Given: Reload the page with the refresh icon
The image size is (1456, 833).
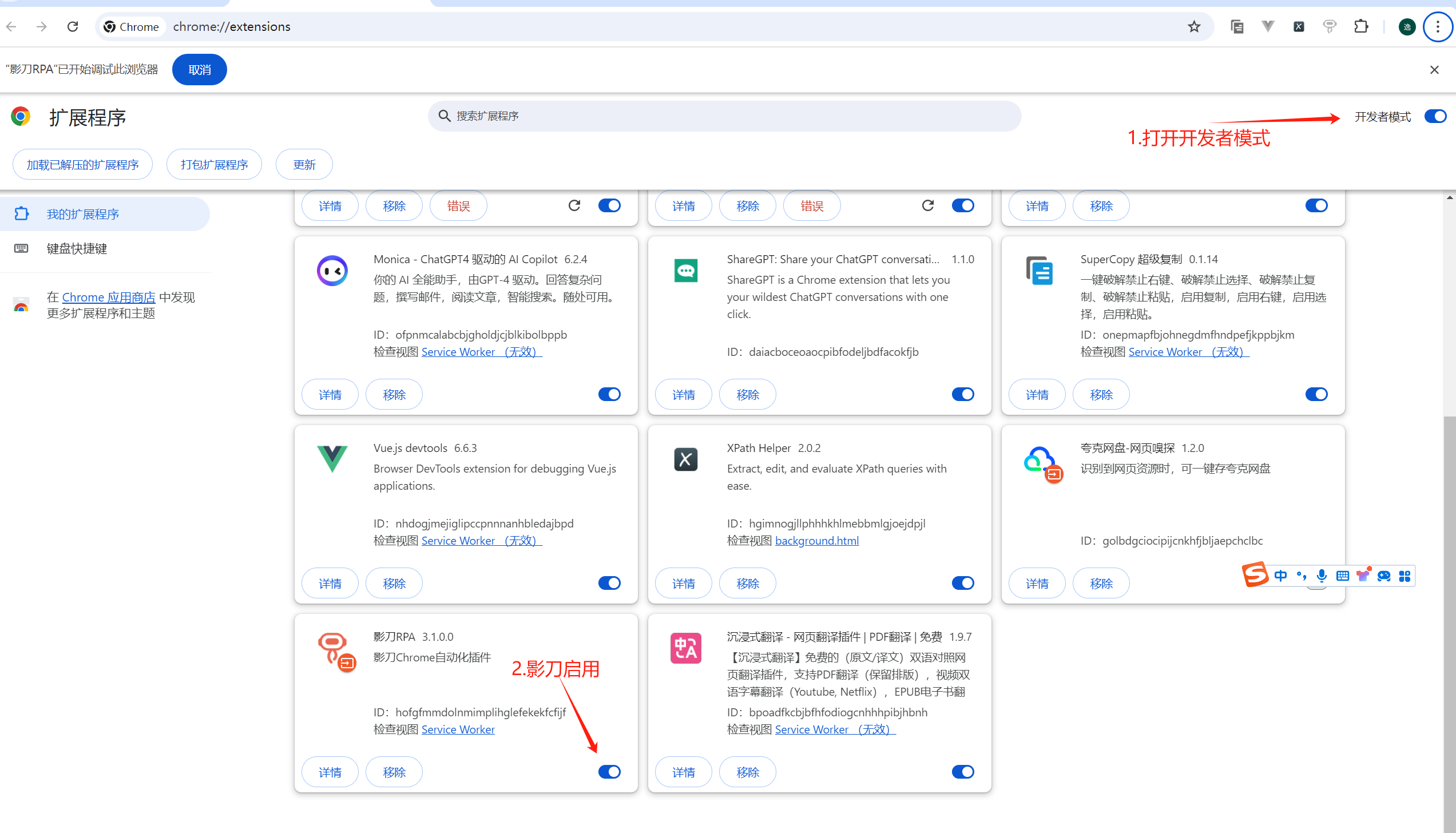Looking at the screenshot, I should pyautogui.click(x=73, y=26).
